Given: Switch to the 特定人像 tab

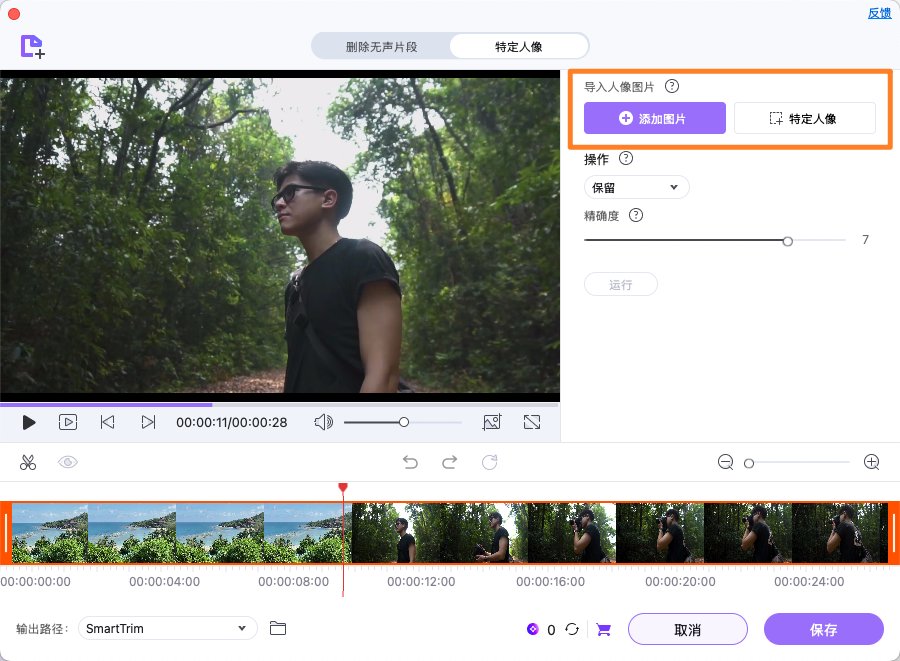Looking at the screenshot, I should click(517, 45).
